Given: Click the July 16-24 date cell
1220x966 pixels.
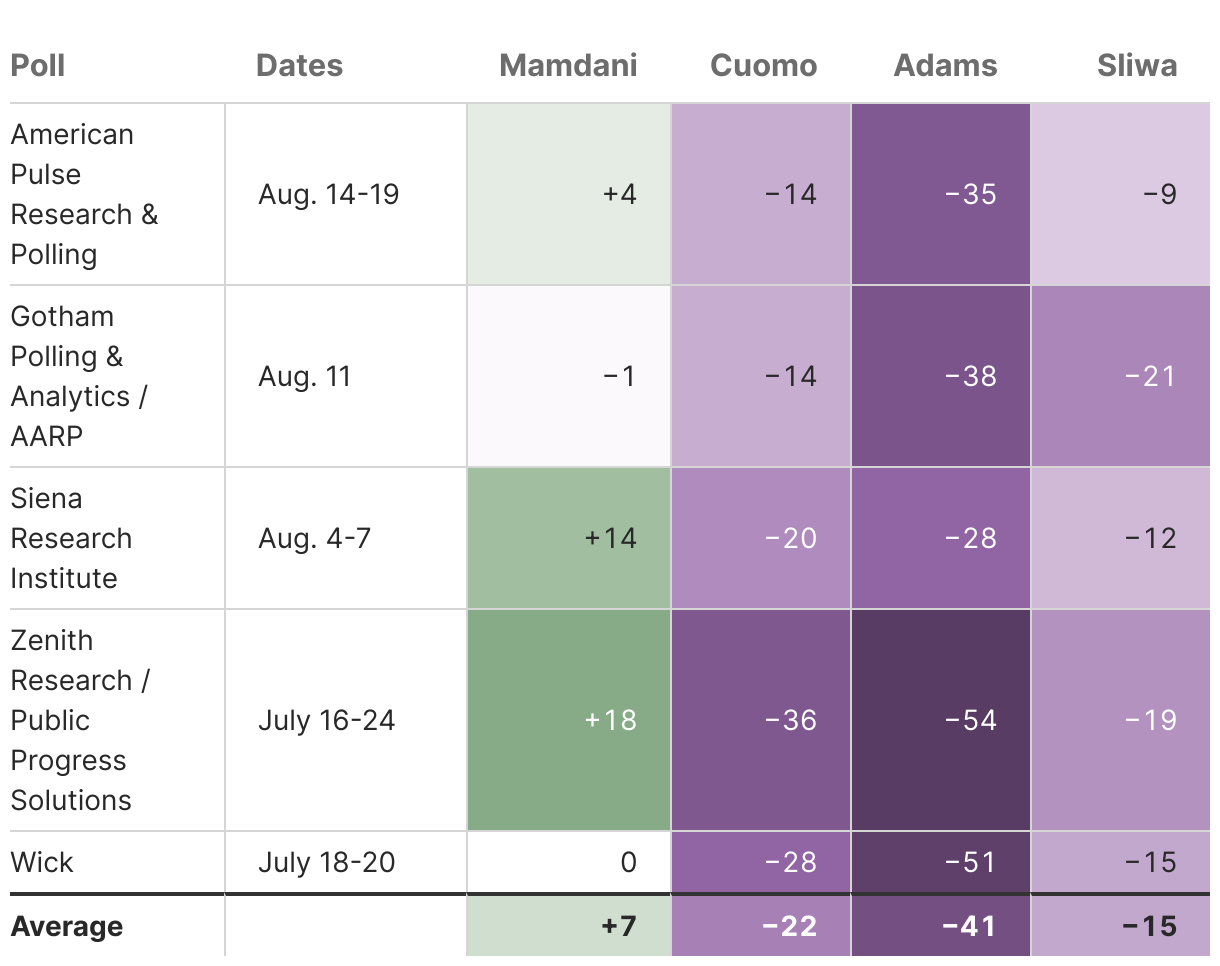Looking at the screenshot, I should tap(326, 720).
